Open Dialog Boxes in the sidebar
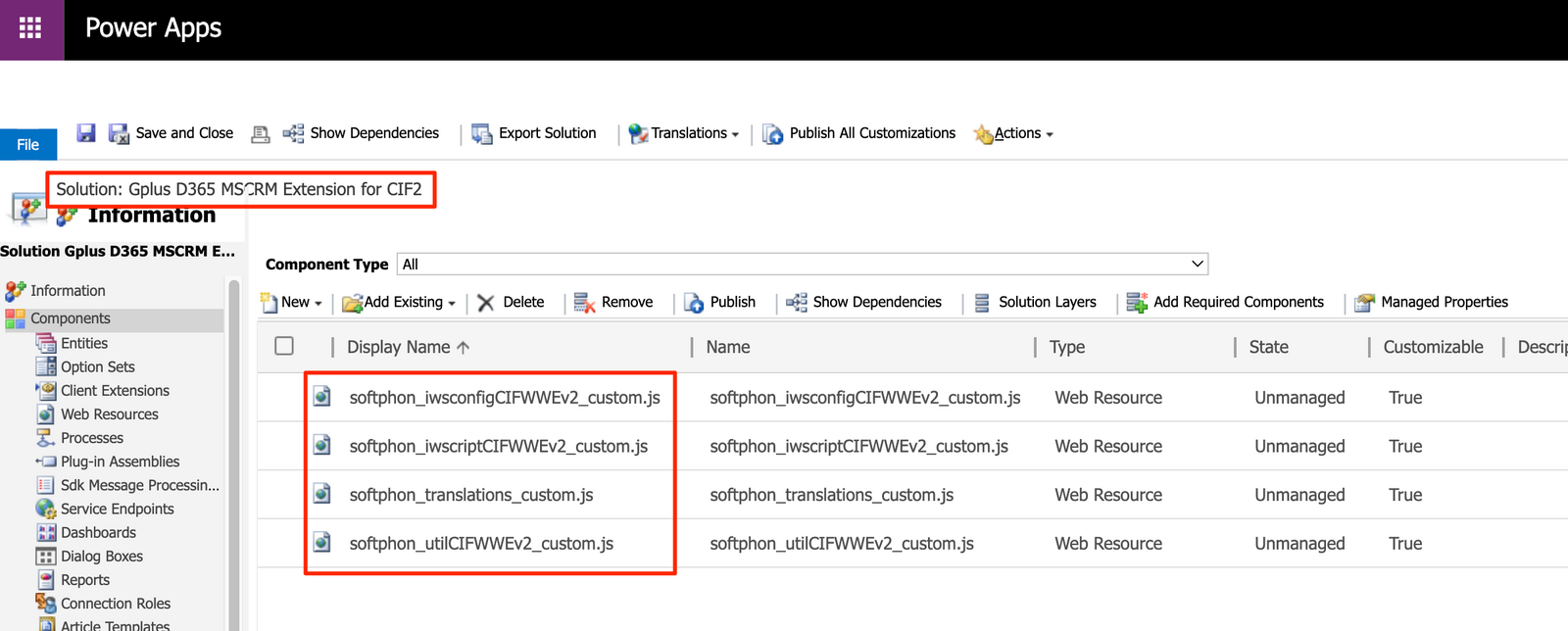1568x631 pixels. pos(102,556)
